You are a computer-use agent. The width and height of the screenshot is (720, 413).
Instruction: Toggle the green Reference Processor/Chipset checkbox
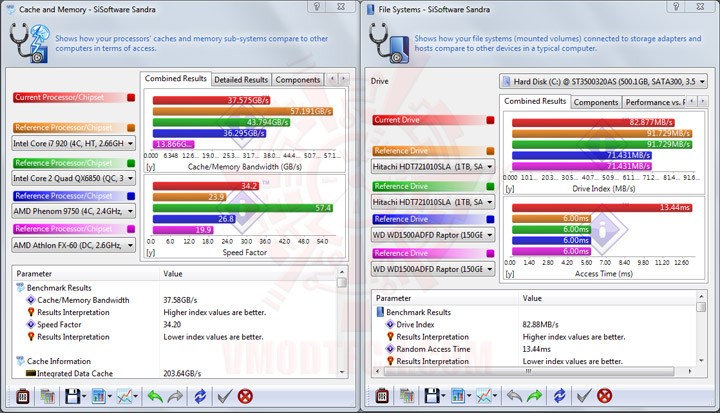tap(131, 163)
